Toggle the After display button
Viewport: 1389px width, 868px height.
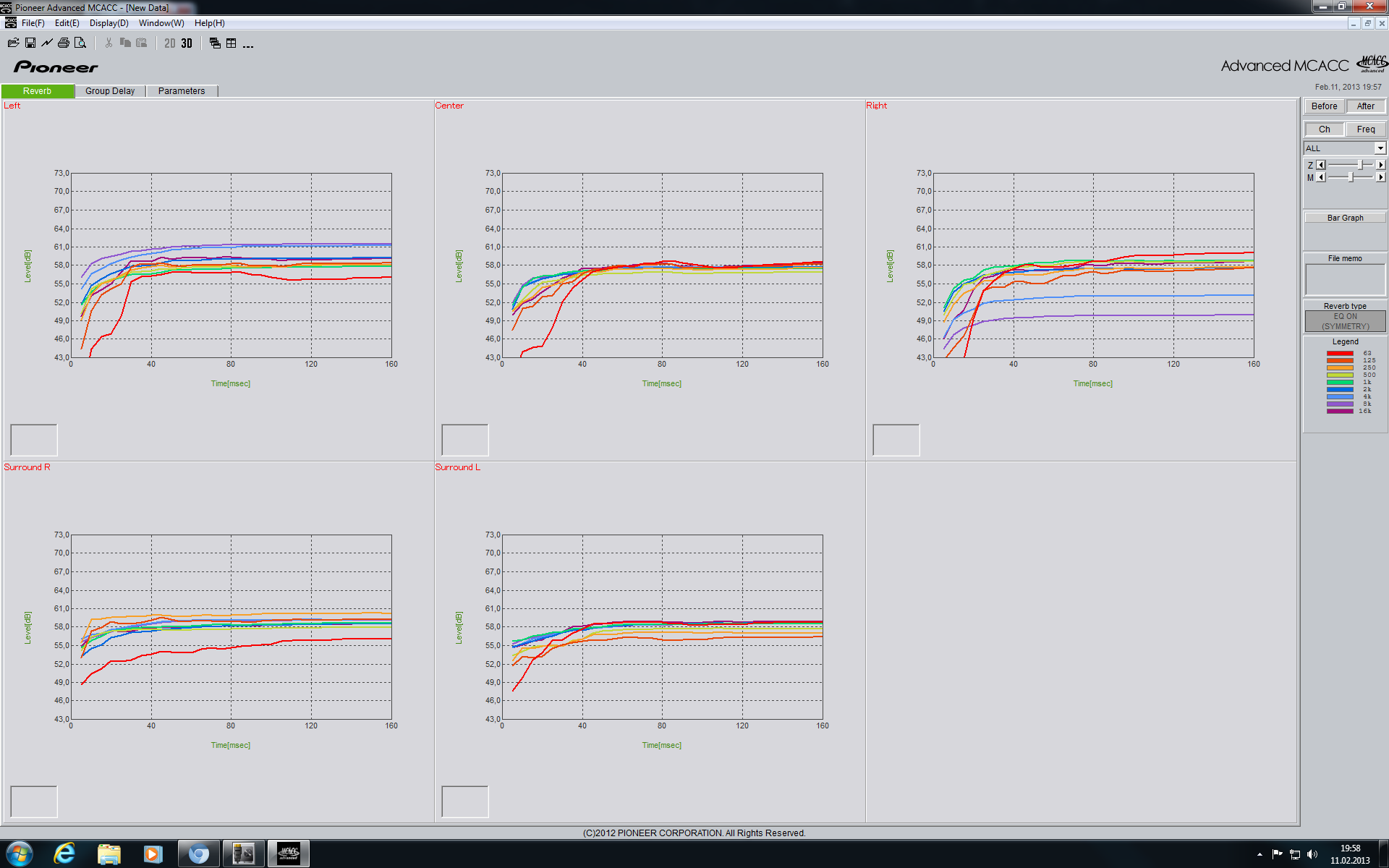click(x=1365, y=106)
